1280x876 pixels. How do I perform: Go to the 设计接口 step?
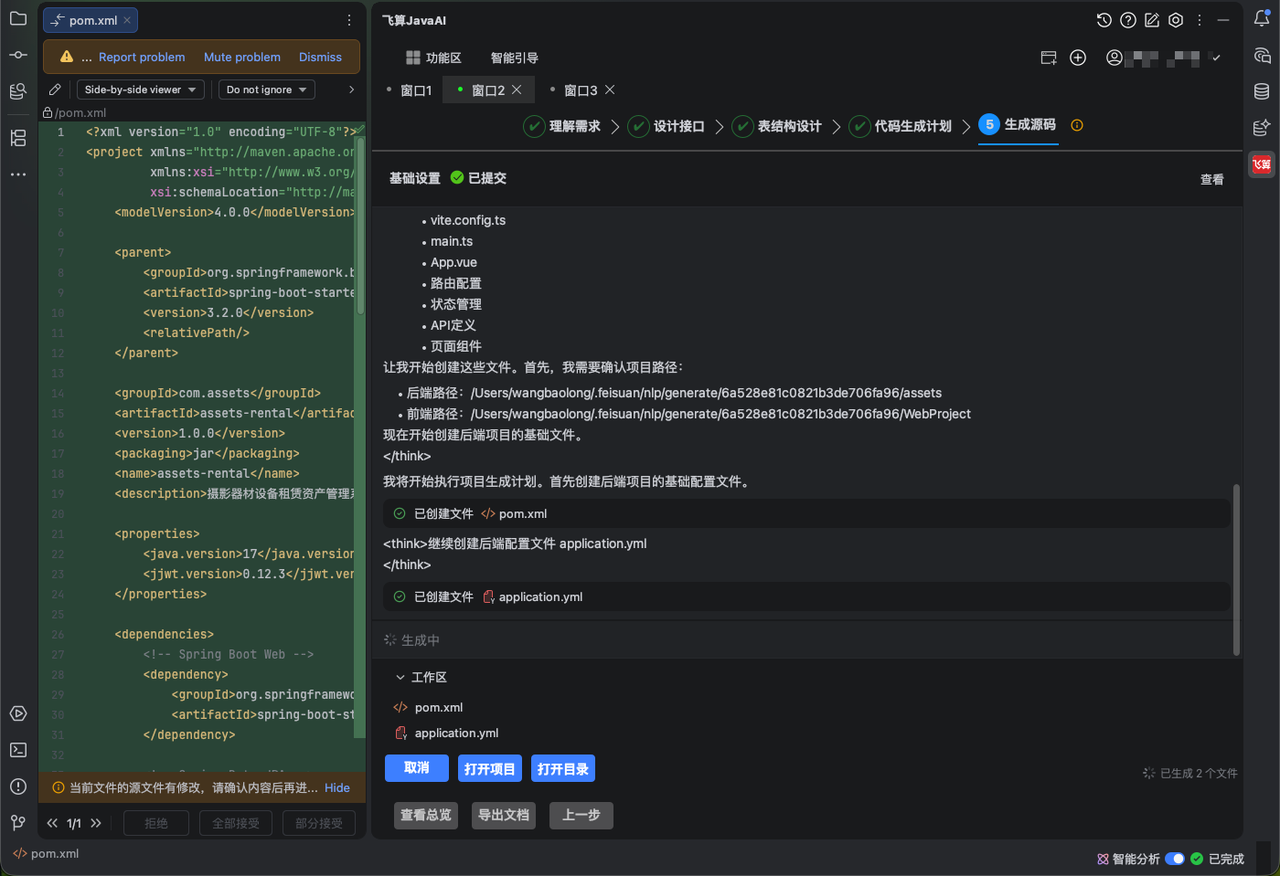pos(667,126)
